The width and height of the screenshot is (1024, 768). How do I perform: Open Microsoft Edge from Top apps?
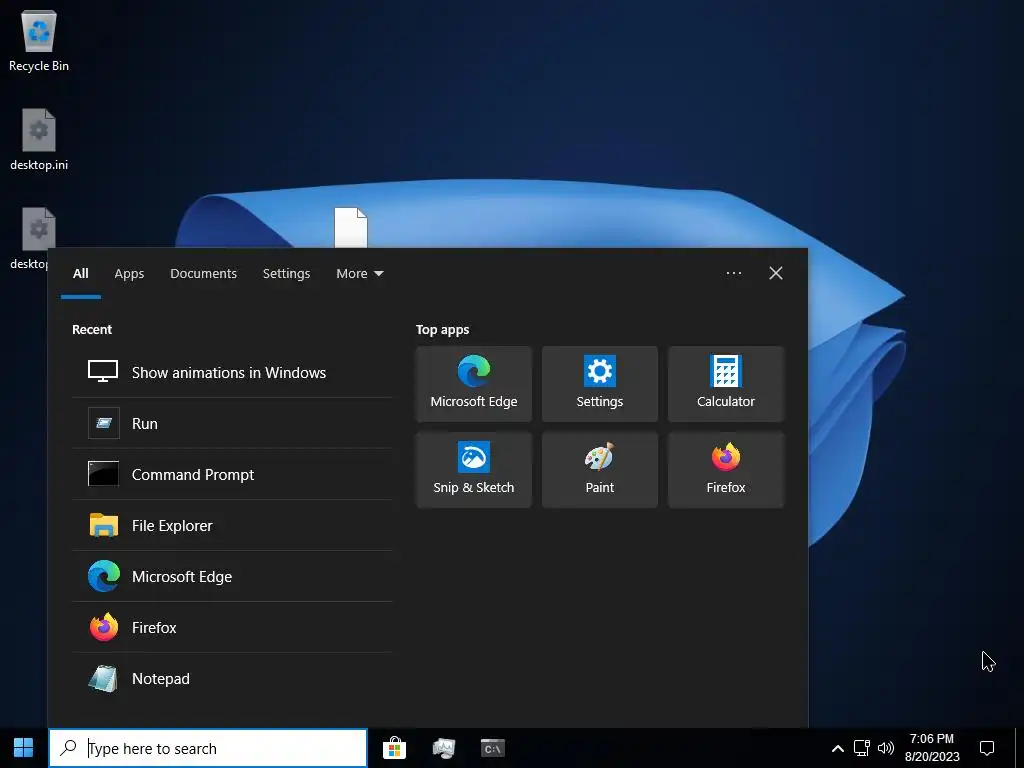[473, 384]
